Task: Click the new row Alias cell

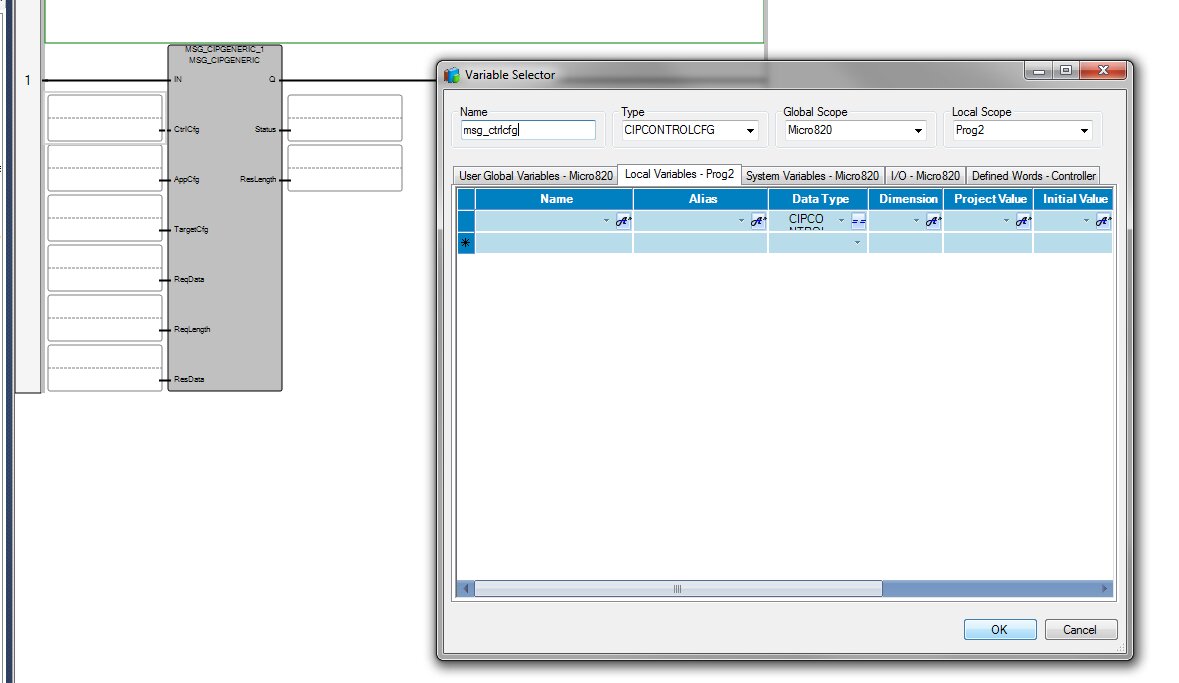Action: (x=701, y=243)
